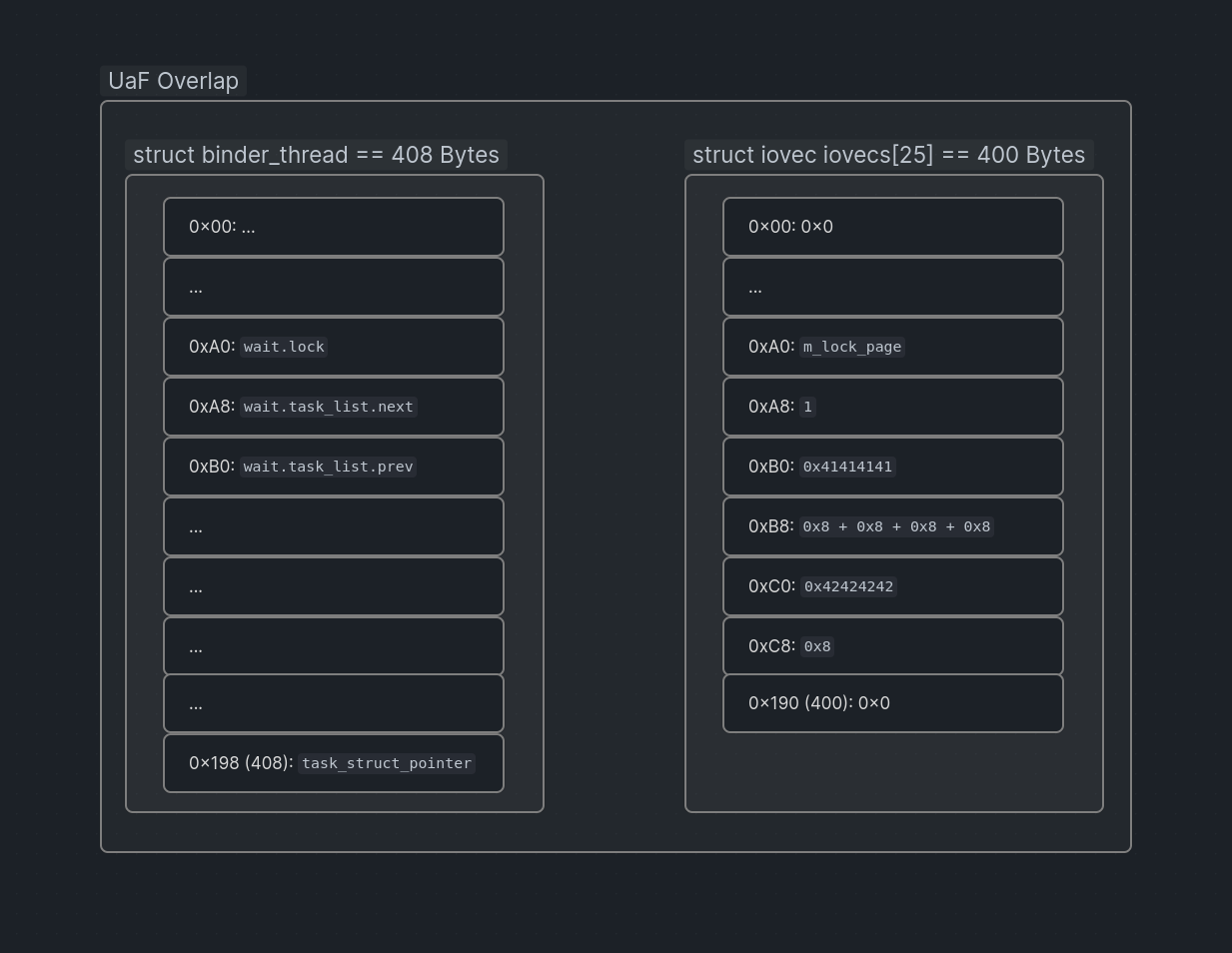Click the 0xB0 wait.task_list.prev box

pos(334,467)
